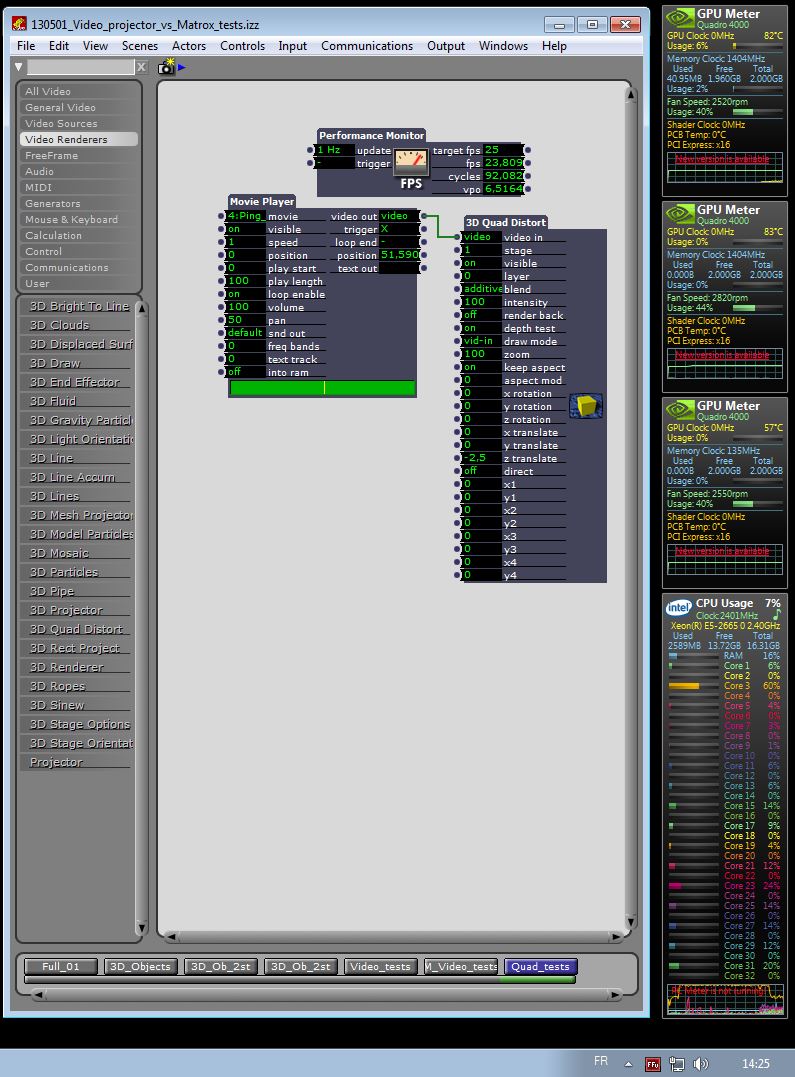Select the Mouse & Keyboard category
This screenshot has height=1077, width=795.
[78, 219]
